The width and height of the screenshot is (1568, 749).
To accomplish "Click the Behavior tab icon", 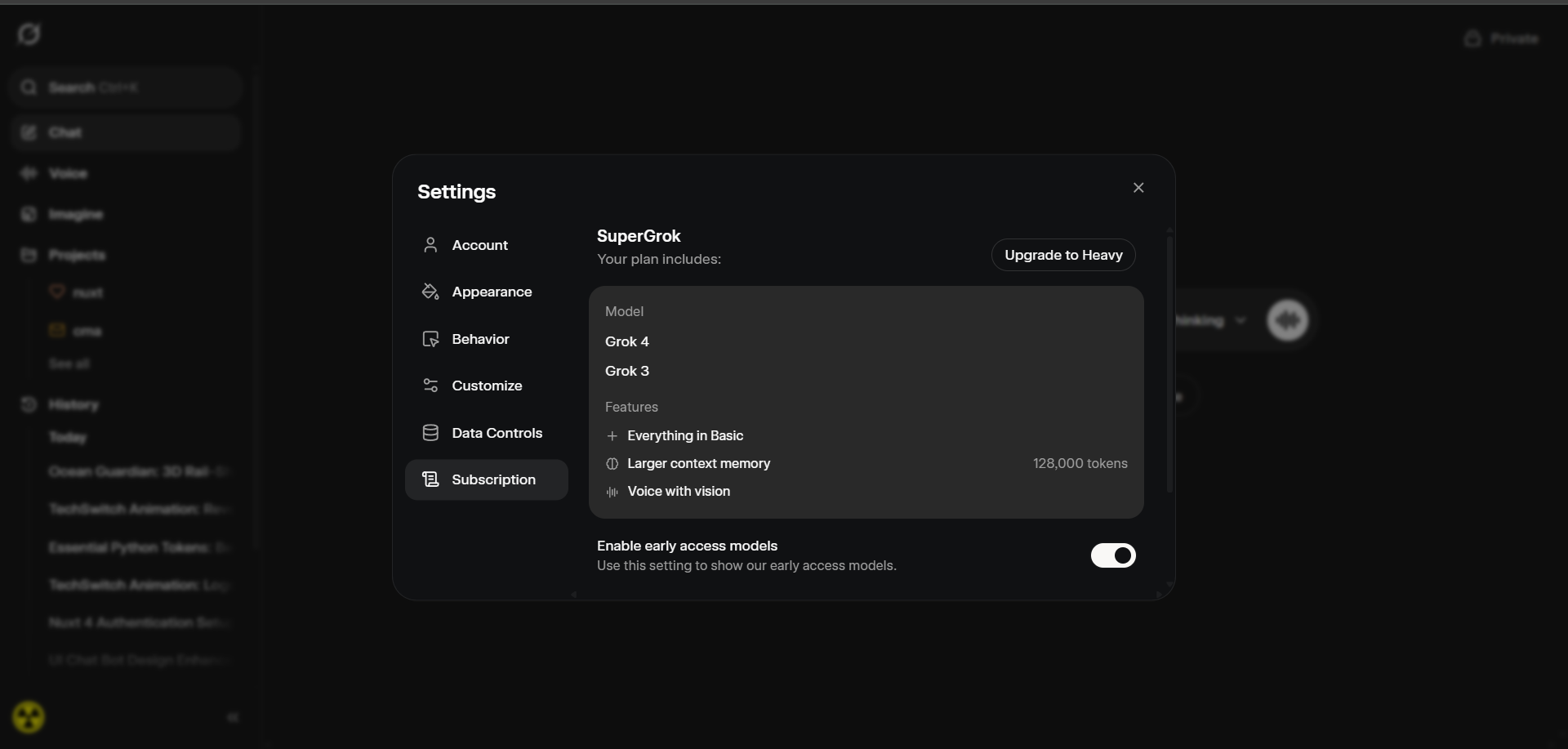I will pos(430,339).
